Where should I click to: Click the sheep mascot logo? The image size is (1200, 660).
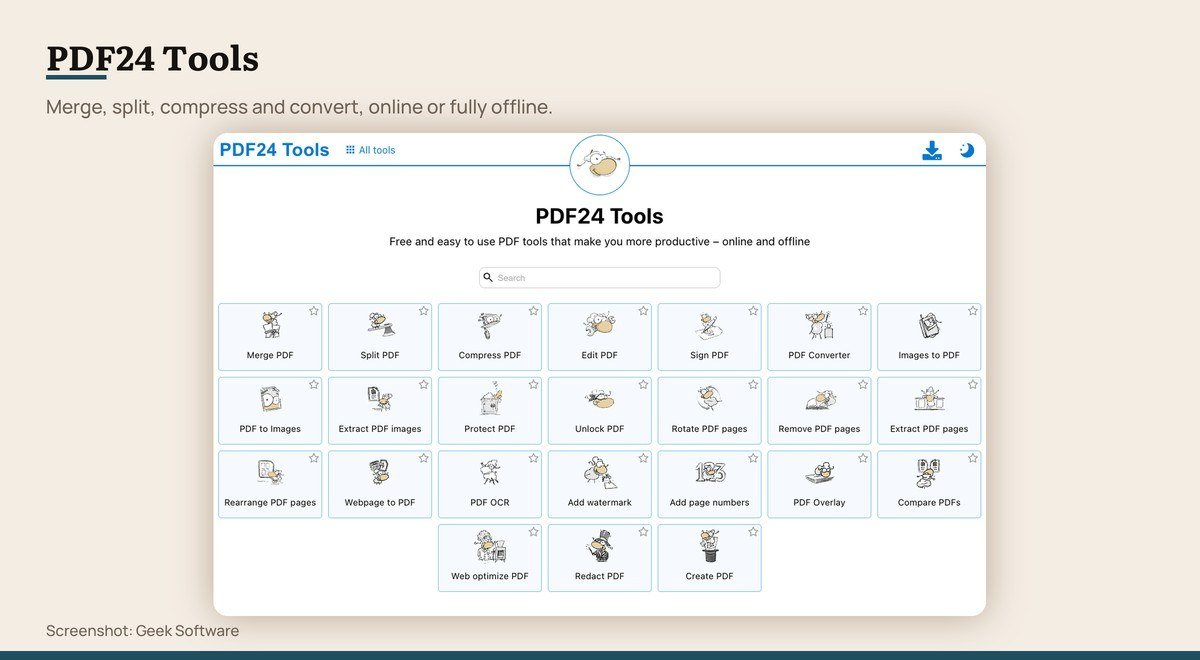[x=600, y=165]
